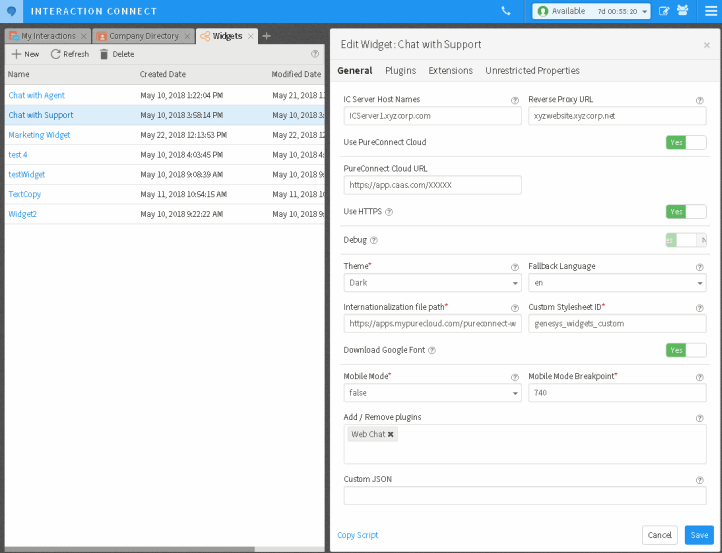
Task: Disable Download Google Font switch
Action: pos(685,350)
